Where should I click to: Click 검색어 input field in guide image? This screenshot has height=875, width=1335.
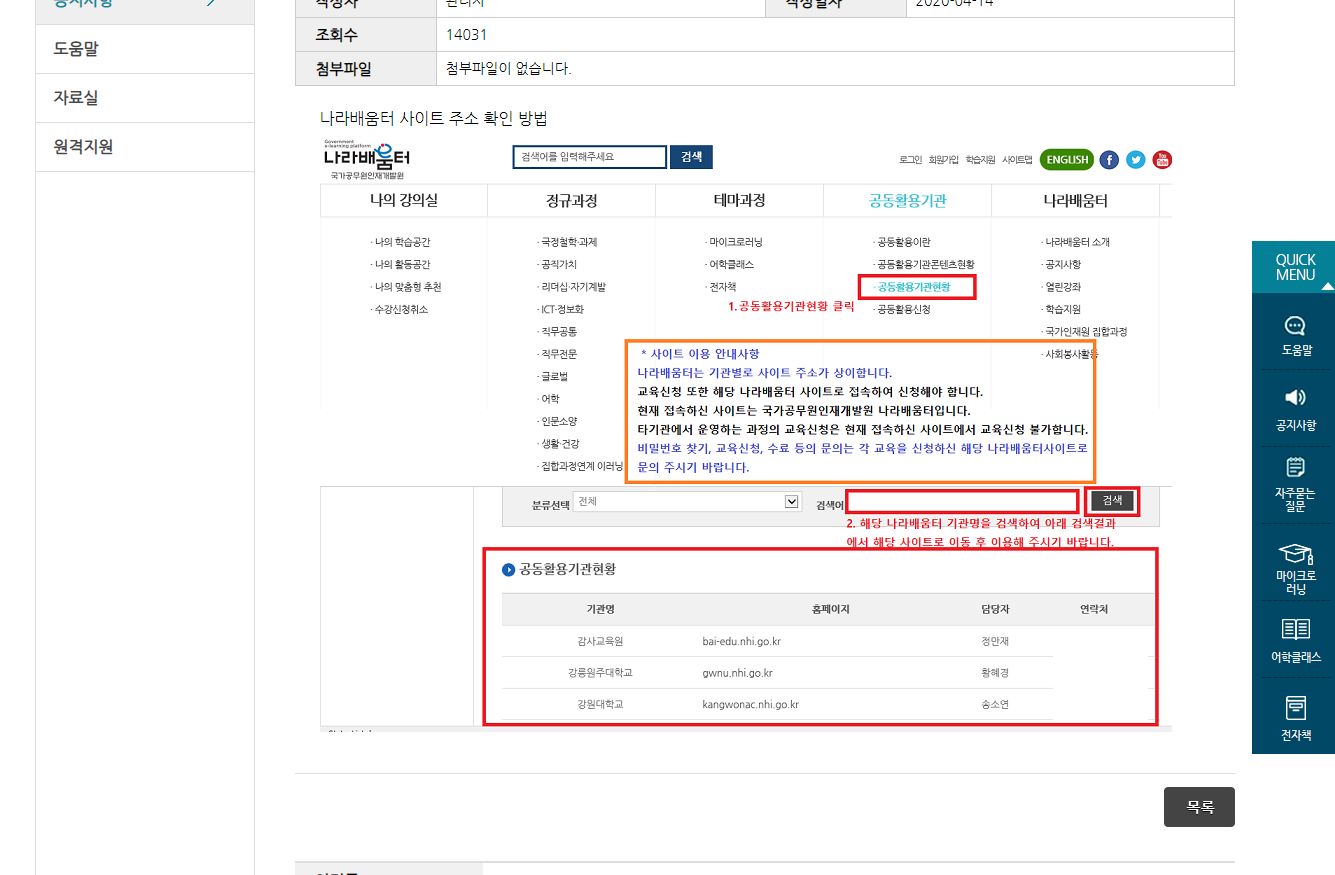[962, 501]
